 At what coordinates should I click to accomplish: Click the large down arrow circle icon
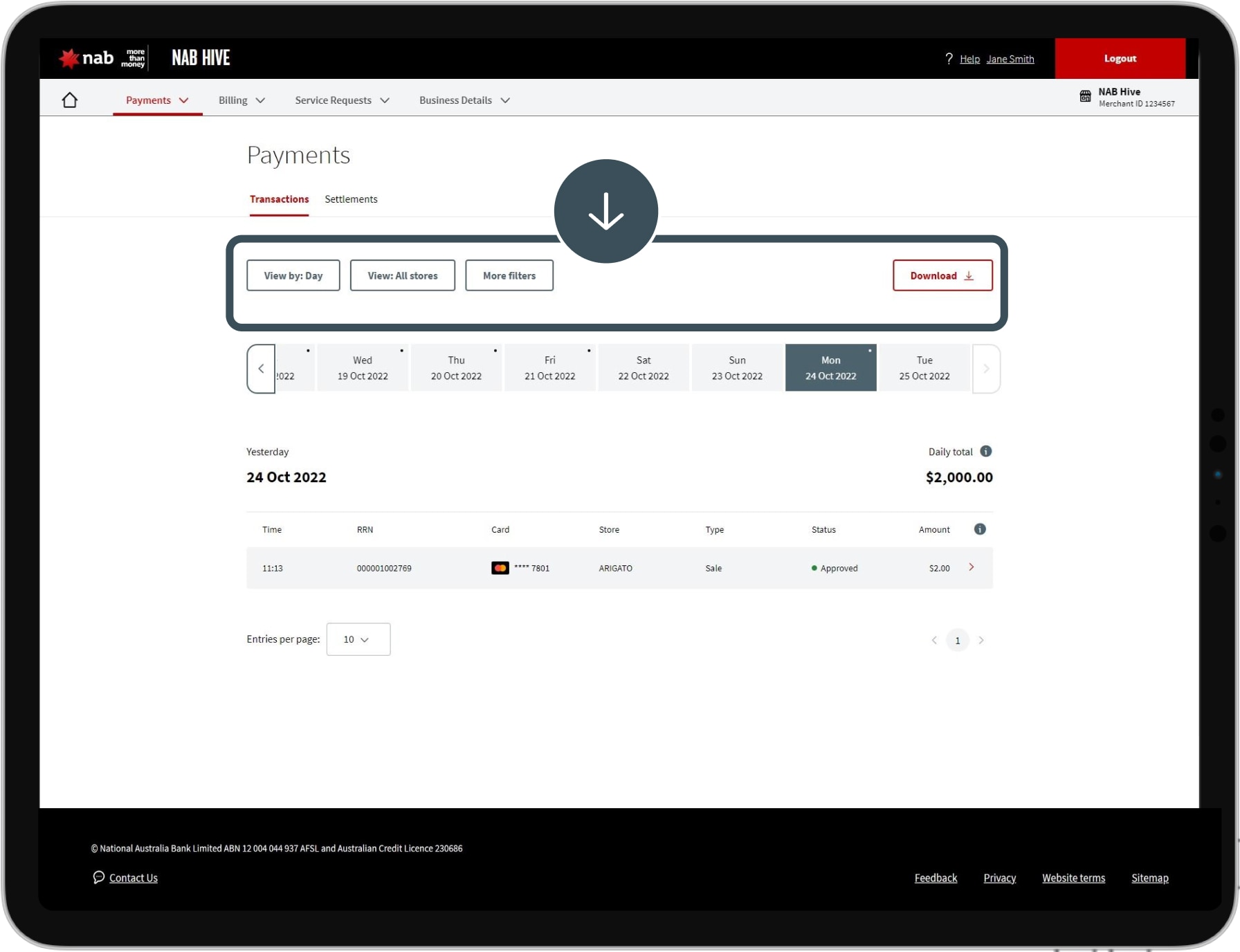(606, 211)
